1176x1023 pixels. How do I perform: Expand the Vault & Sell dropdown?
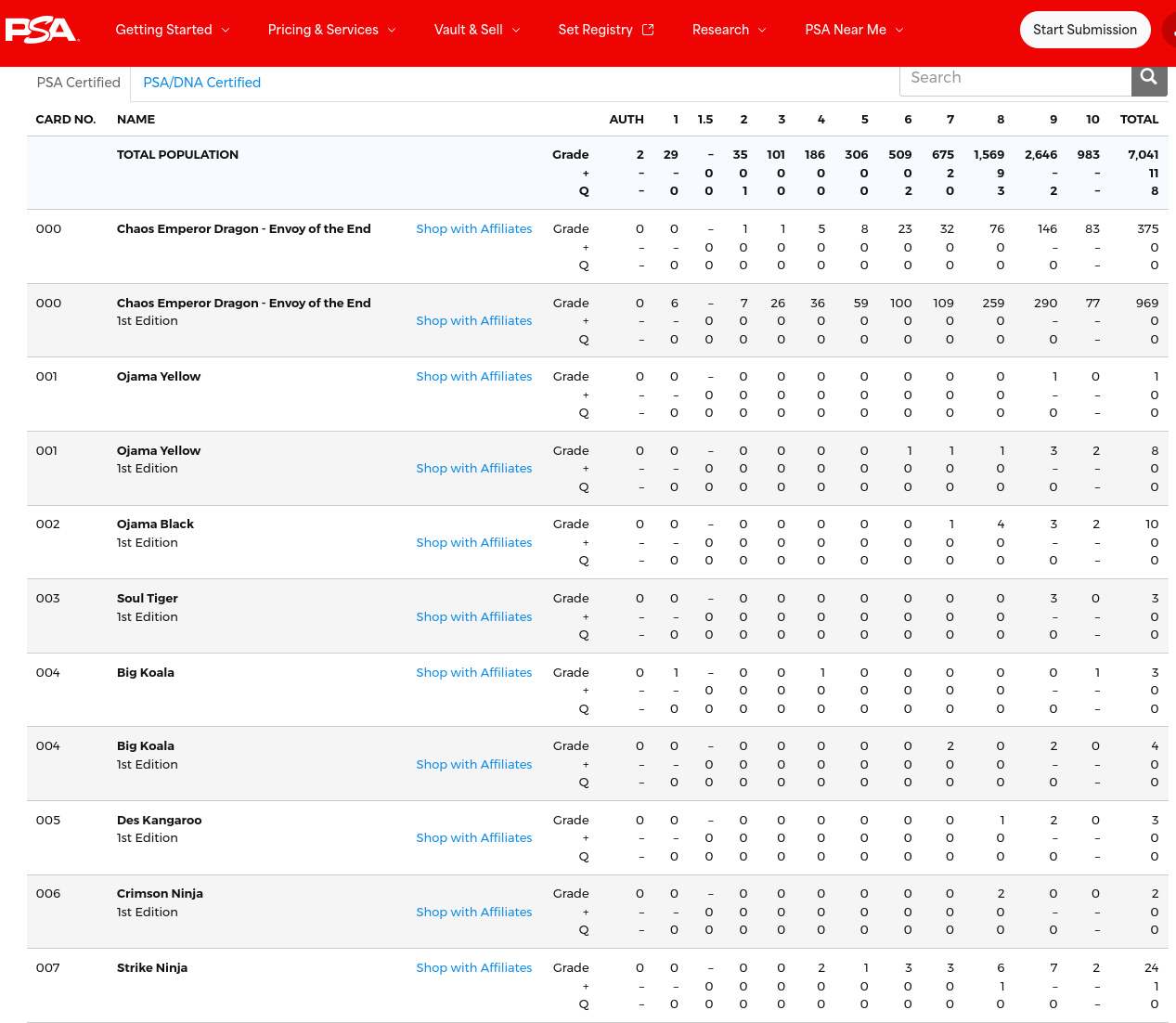(476, 30)
